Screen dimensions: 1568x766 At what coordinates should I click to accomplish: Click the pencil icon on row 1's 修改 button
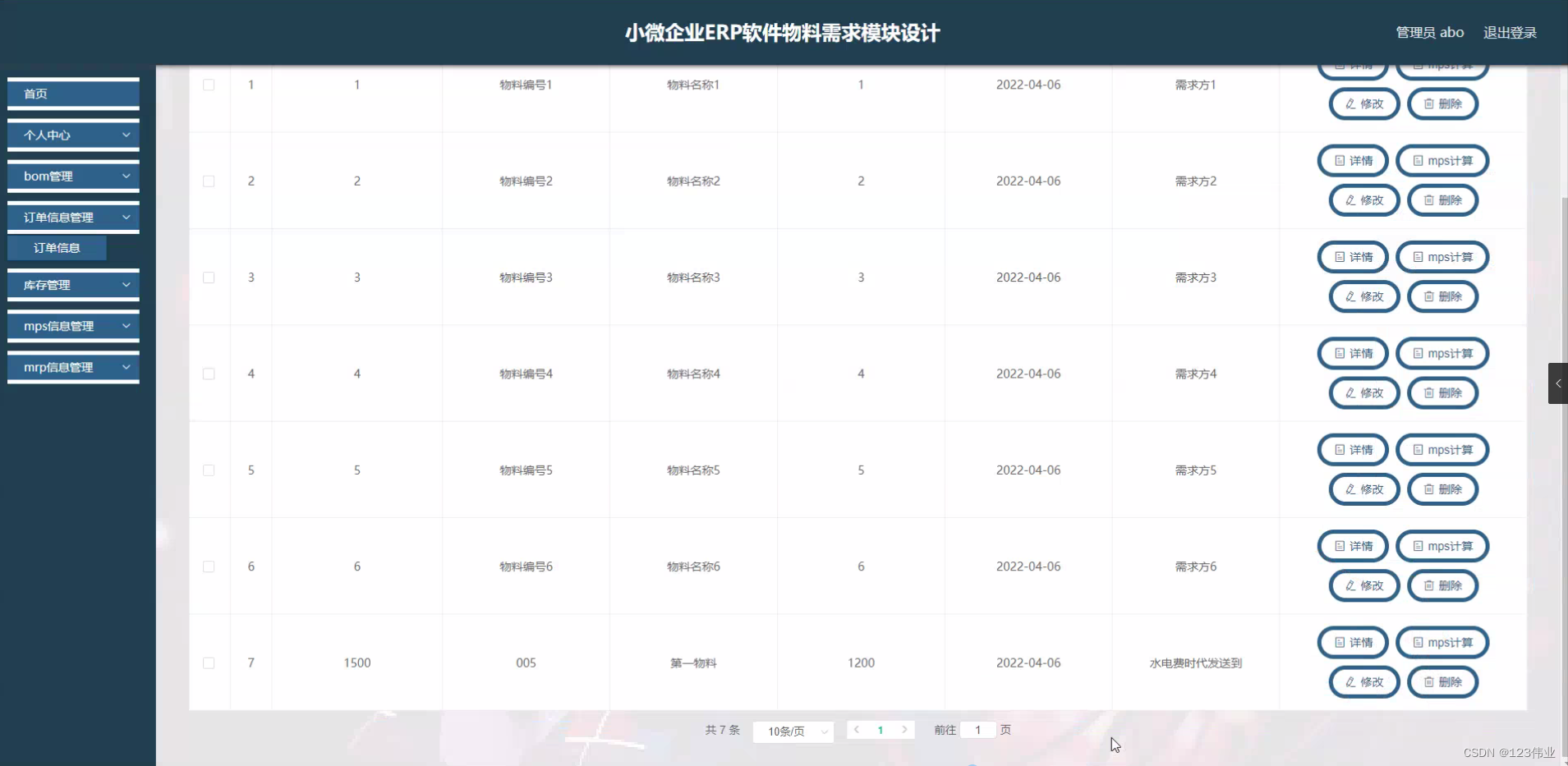click(x=1351, y=103)
